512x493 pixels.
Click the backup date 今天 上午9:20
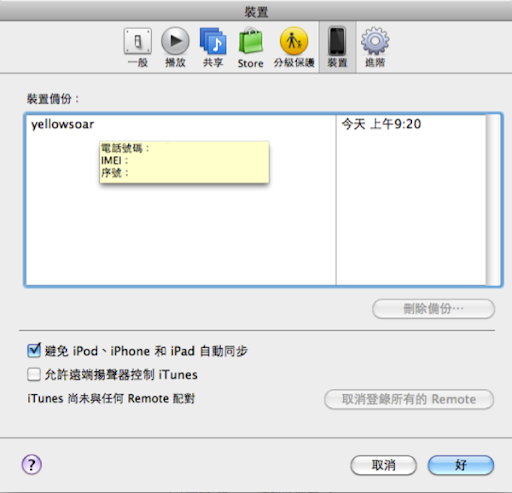(x=381, y=124)
